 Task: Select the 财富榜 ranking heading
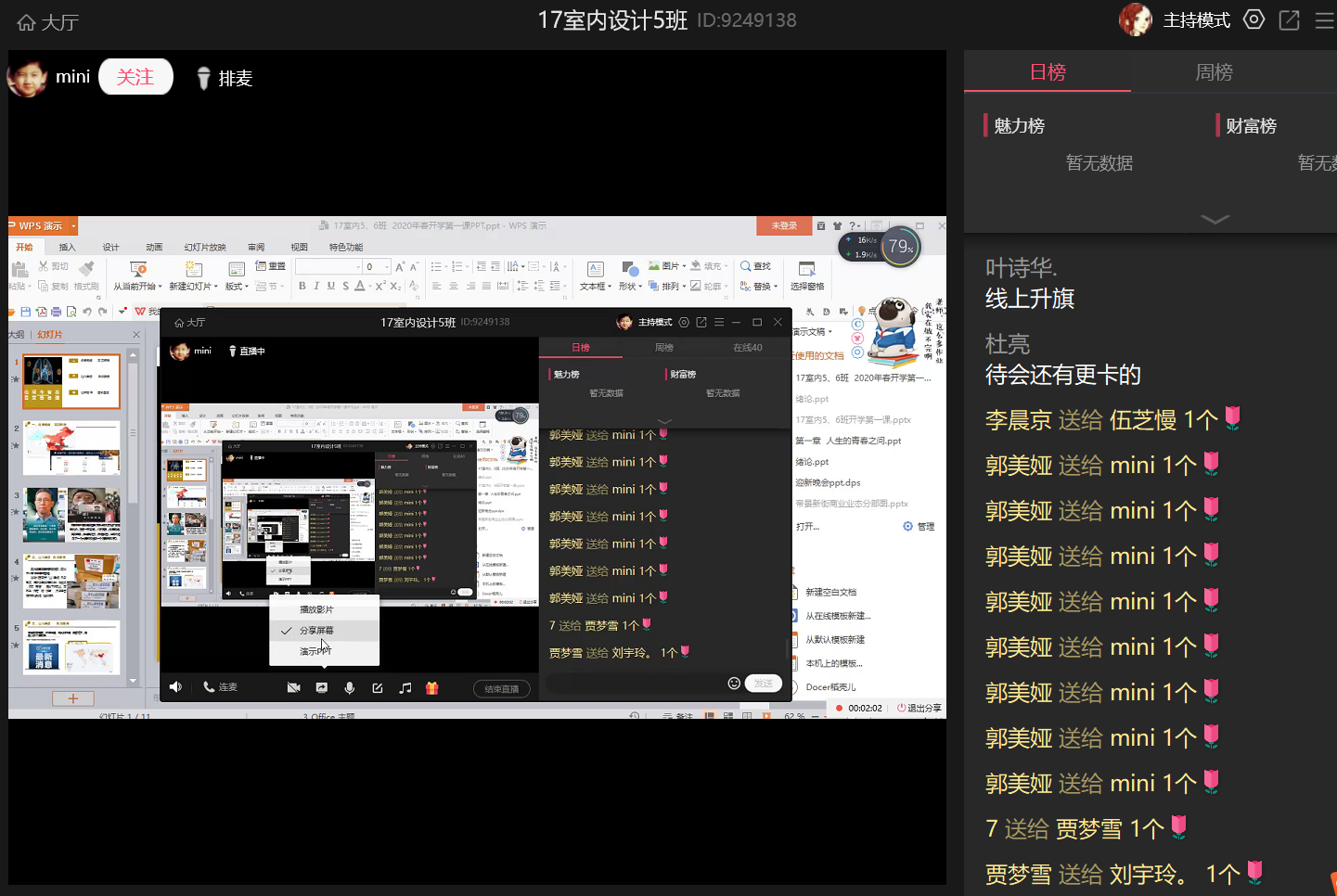[1251, 126]
